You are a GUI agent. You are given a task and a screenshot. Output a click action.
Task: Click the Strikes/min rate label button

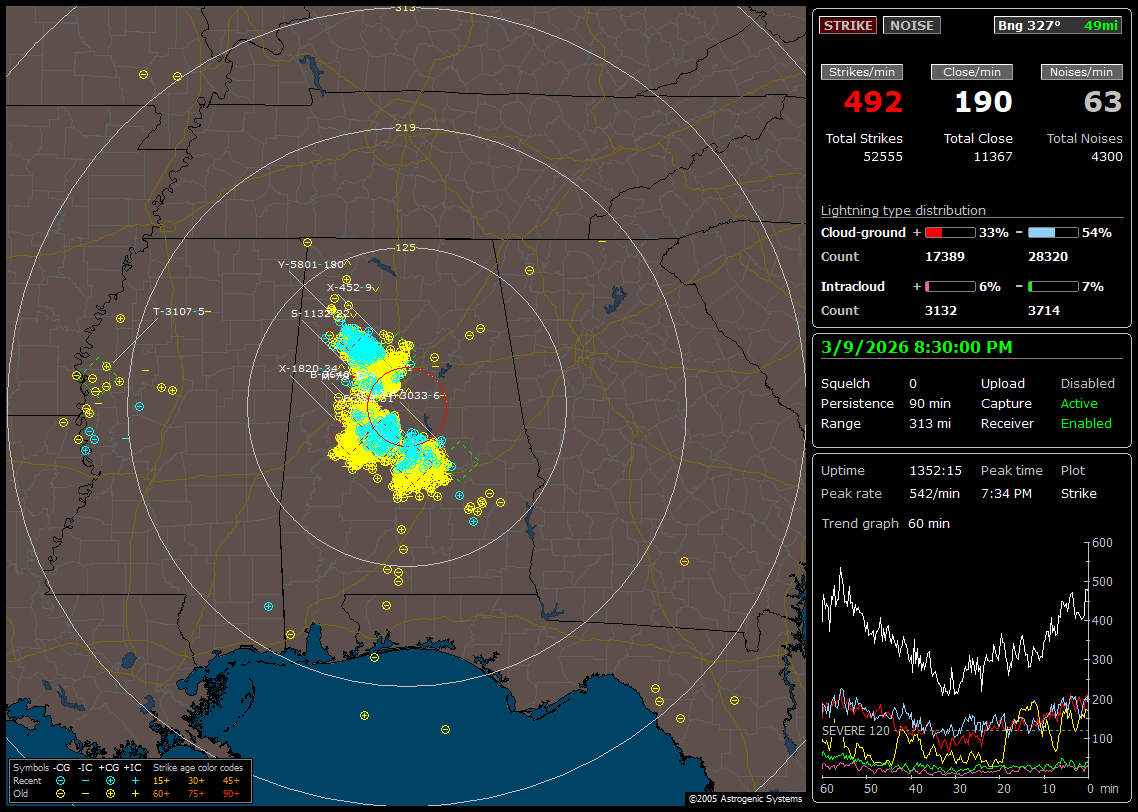point(862,72)
